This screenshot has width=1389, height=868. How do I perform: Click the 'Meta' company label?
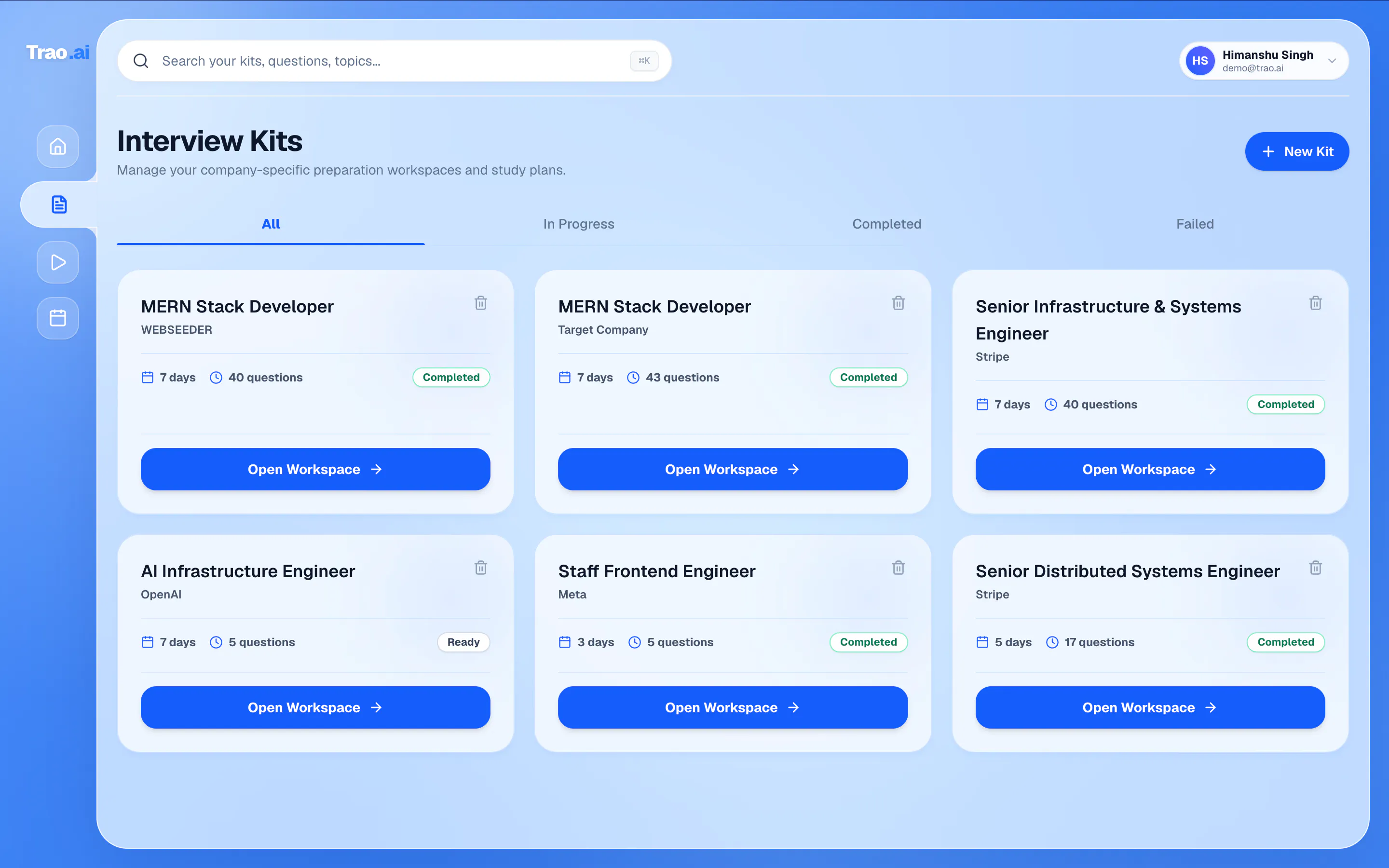[572, 594]
